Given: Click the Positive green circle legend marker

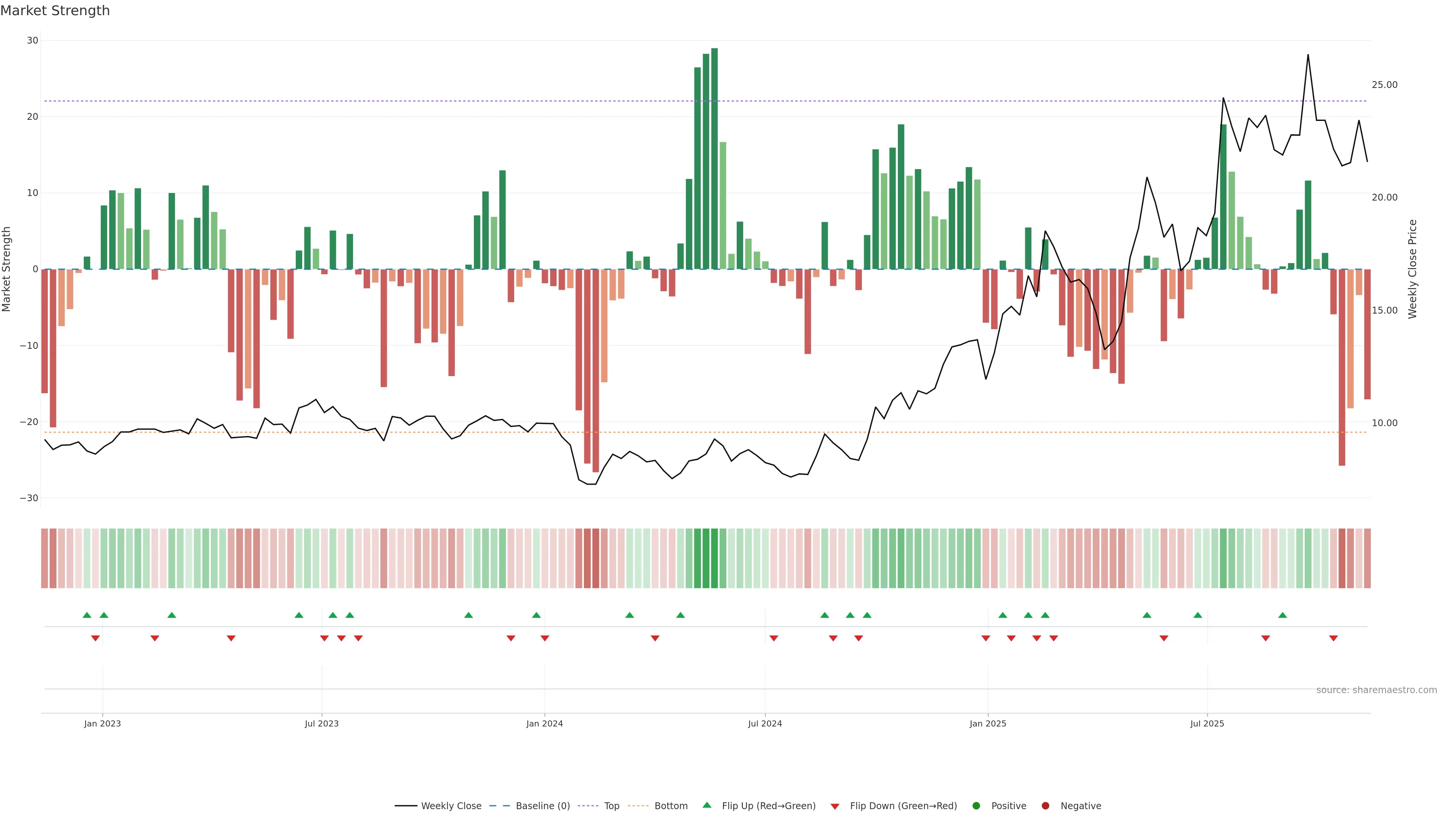Looking at the screenshot, I should point(976,806).
